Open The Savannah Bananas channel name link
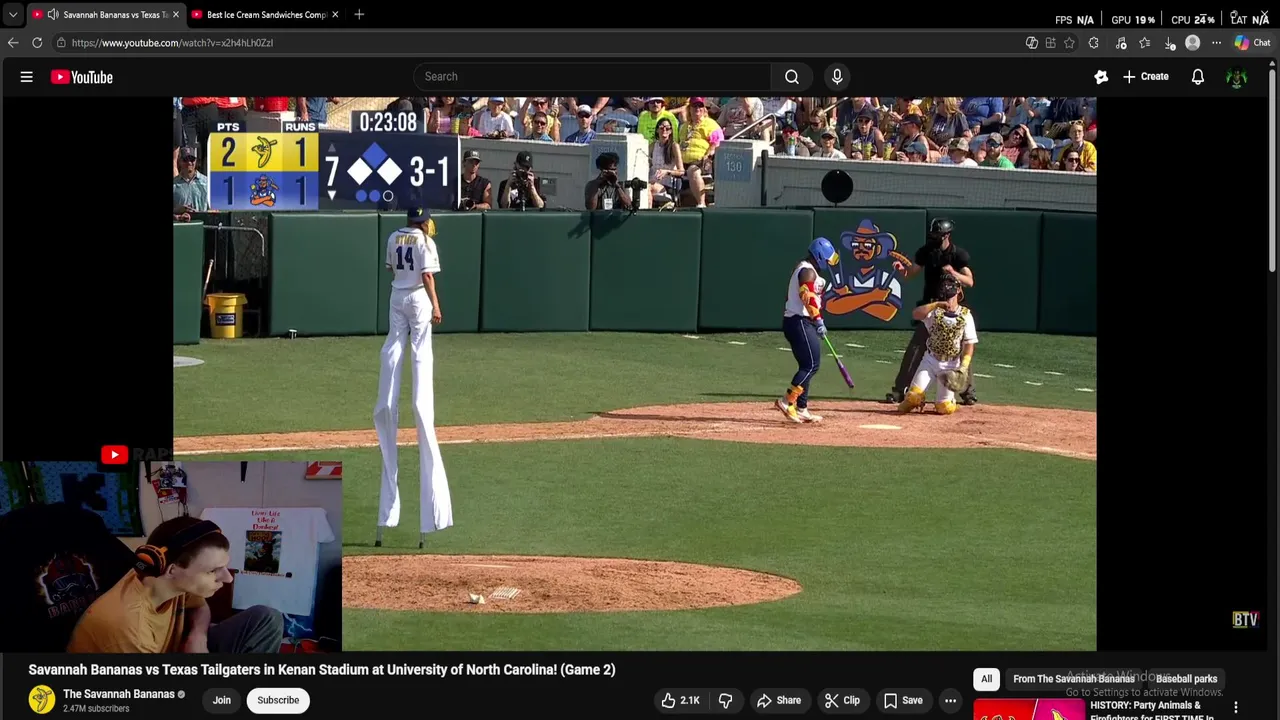Image resolution: width=1280 pixels, height=720 pixels. pos(119,694)
